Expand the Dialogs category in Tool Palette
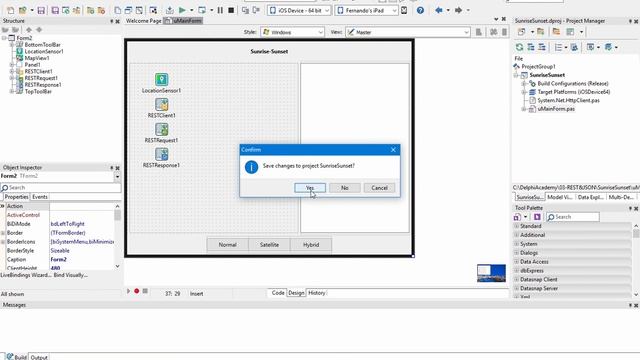The width and height of the screenshot is (640, 360). 517,253
